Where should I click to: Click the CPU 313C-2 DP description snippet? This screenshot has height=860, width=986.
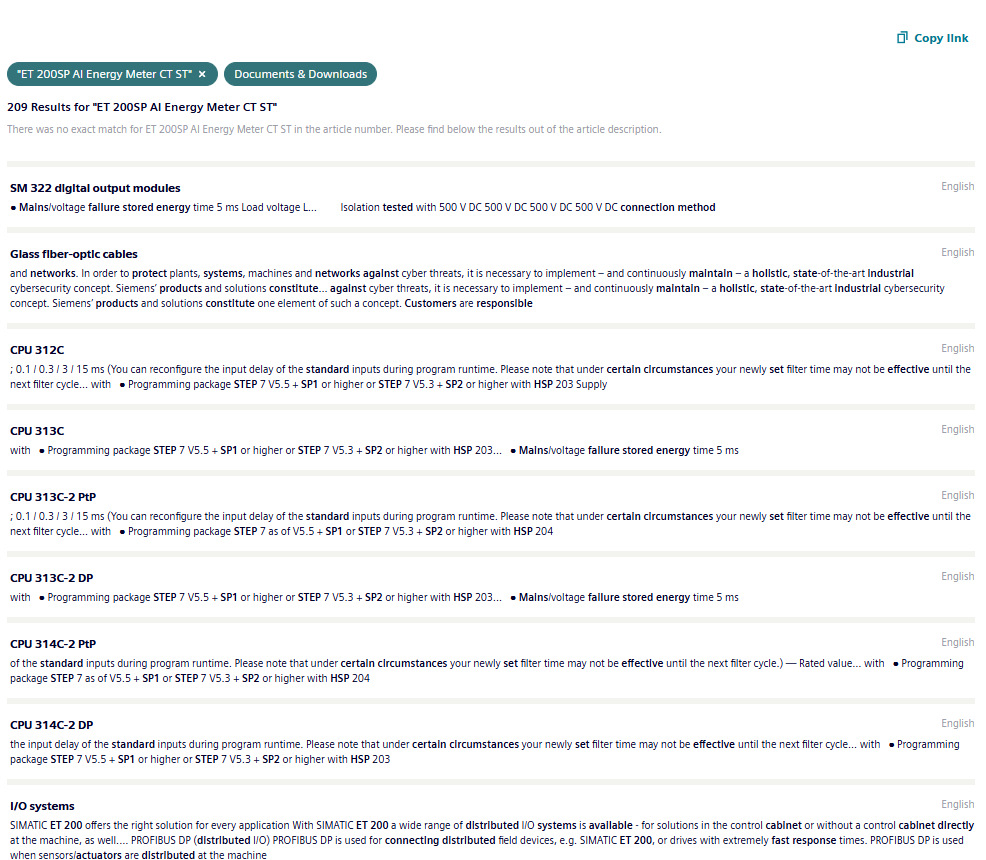pyautogui.click(x=374, y=598)
